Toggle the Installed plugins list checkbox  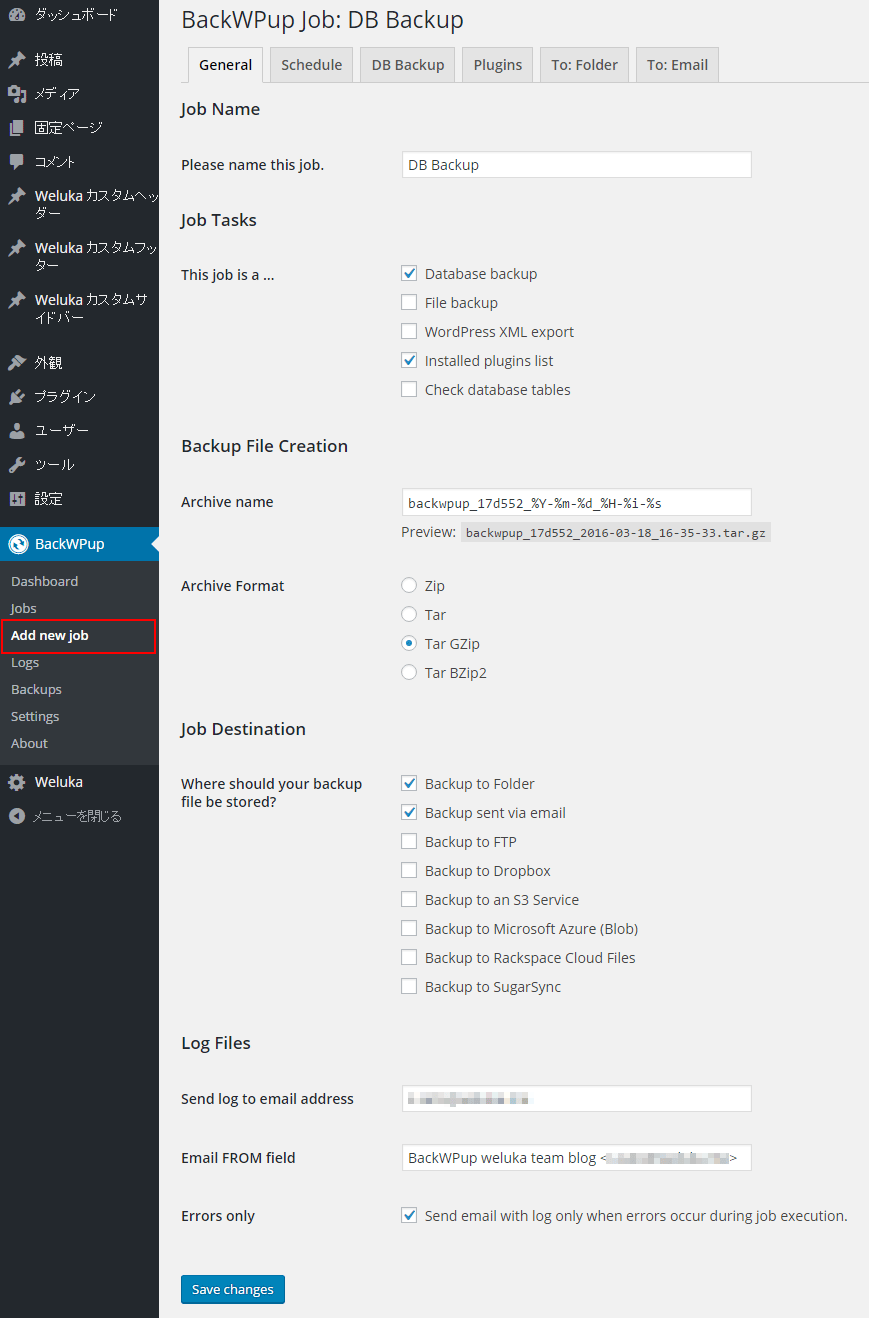tap(409, 360)
